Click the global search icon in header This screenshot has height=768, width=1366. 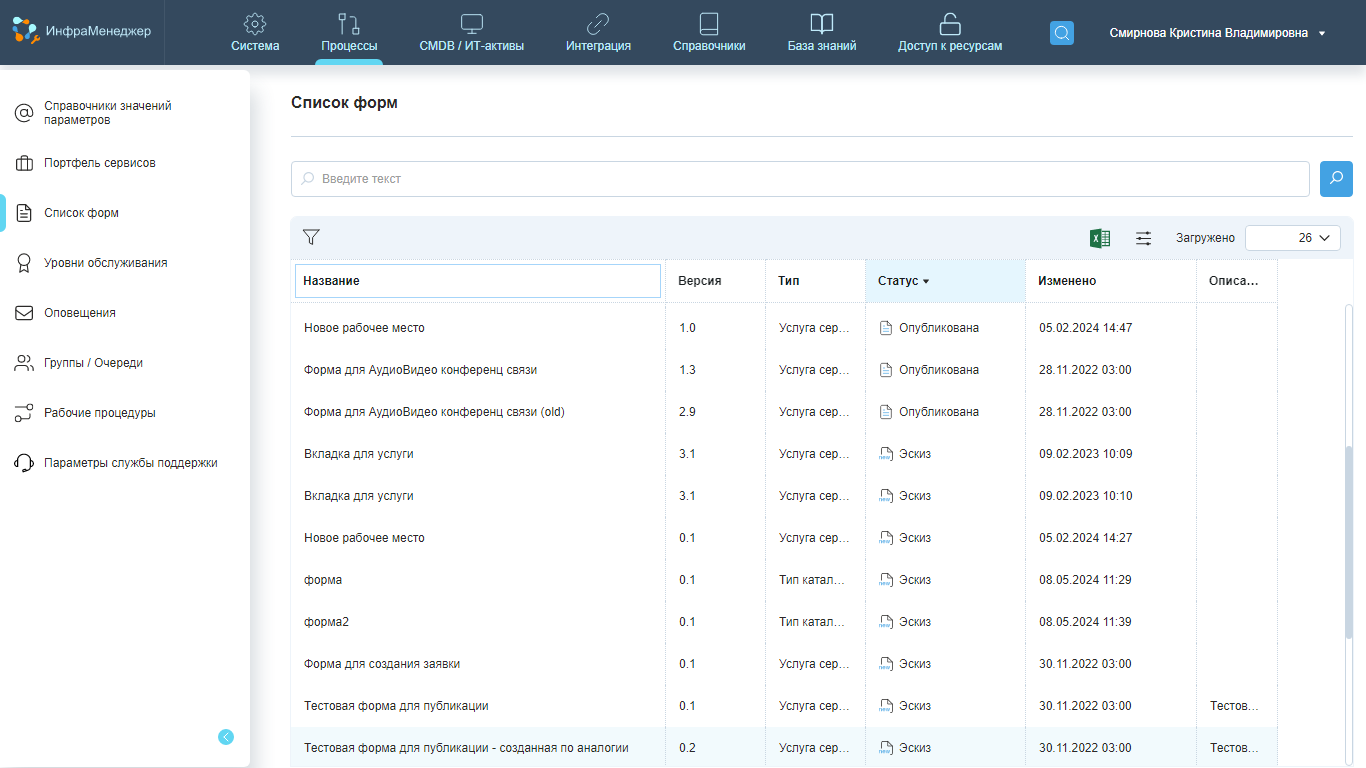[x=1062, y=33]
